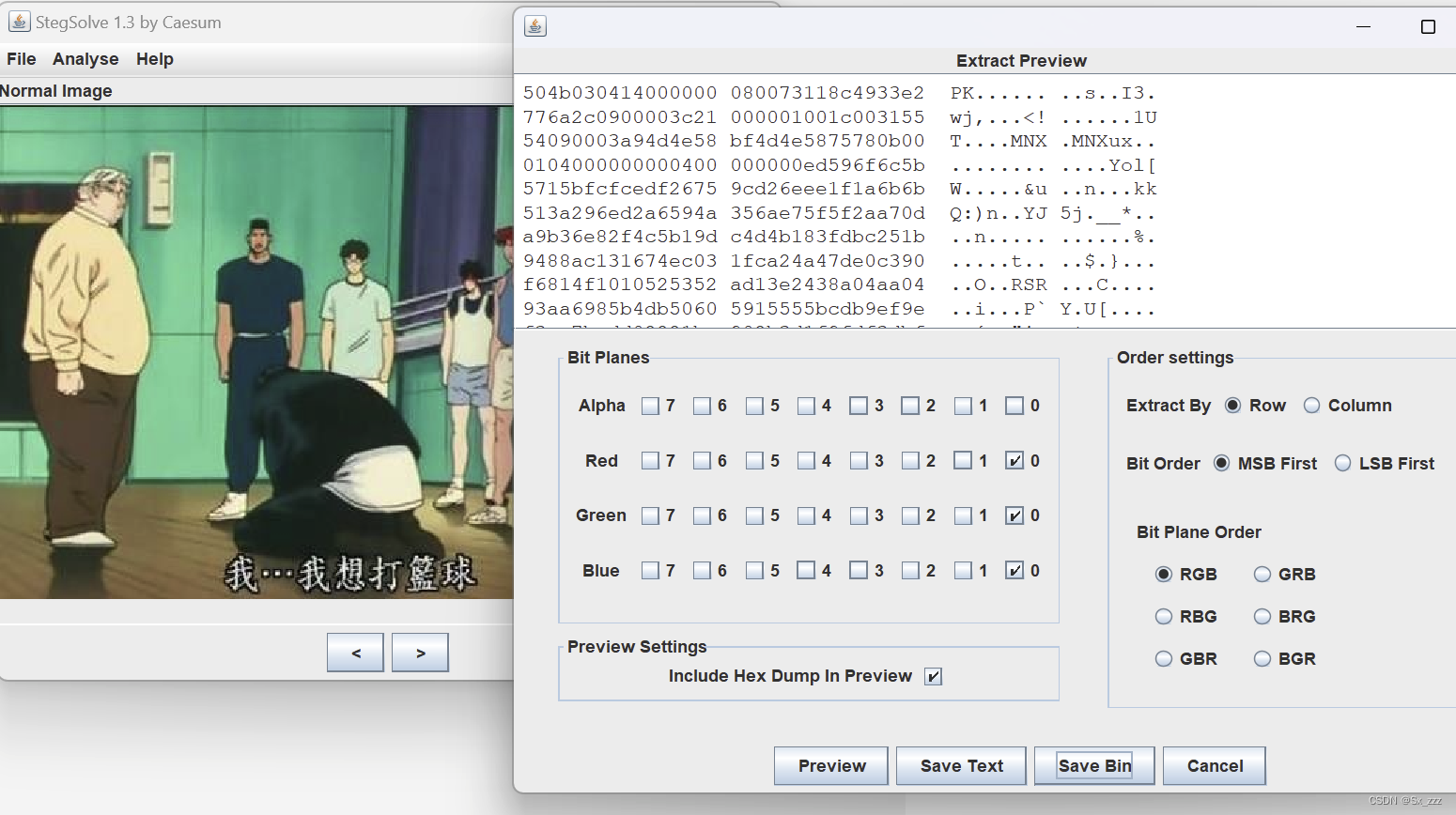Click the Java icon in Extract Preview window
Image resolution: width=1456 pixels, height=815 pixels.
535,26
